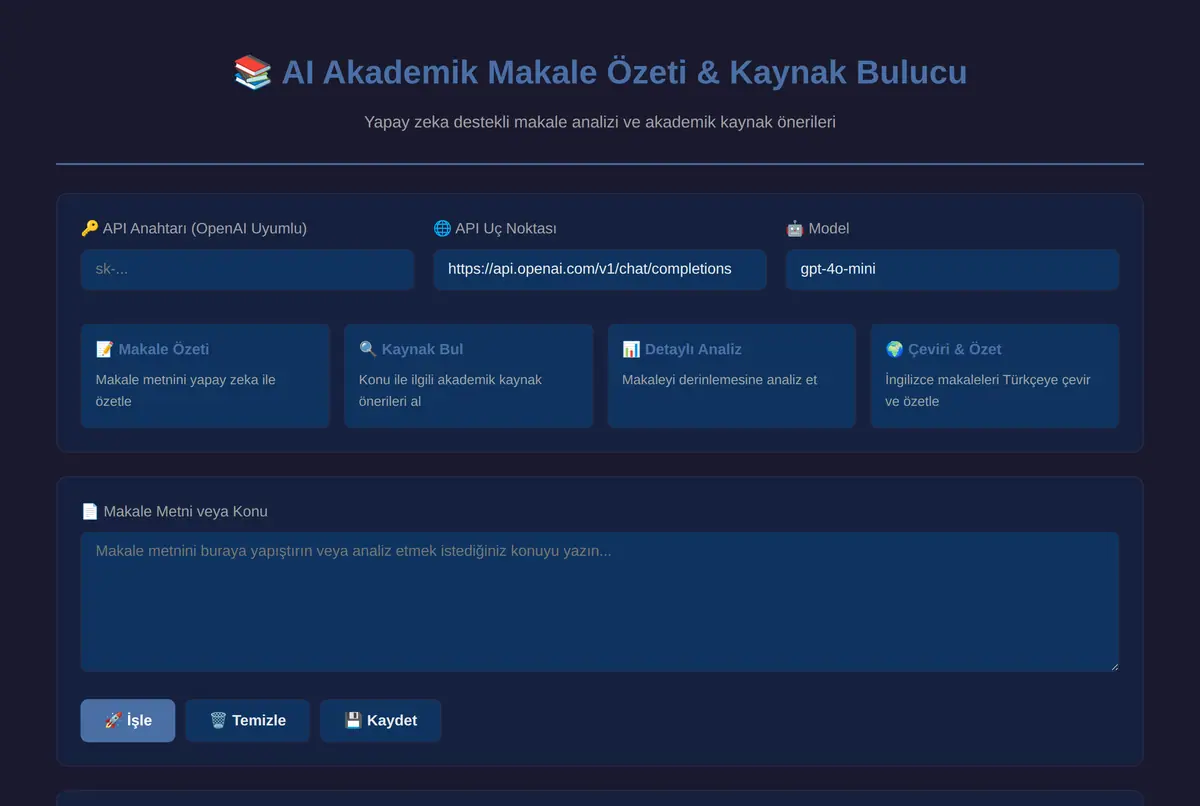Select the Makale Özeti card

(x=205, y=376)
